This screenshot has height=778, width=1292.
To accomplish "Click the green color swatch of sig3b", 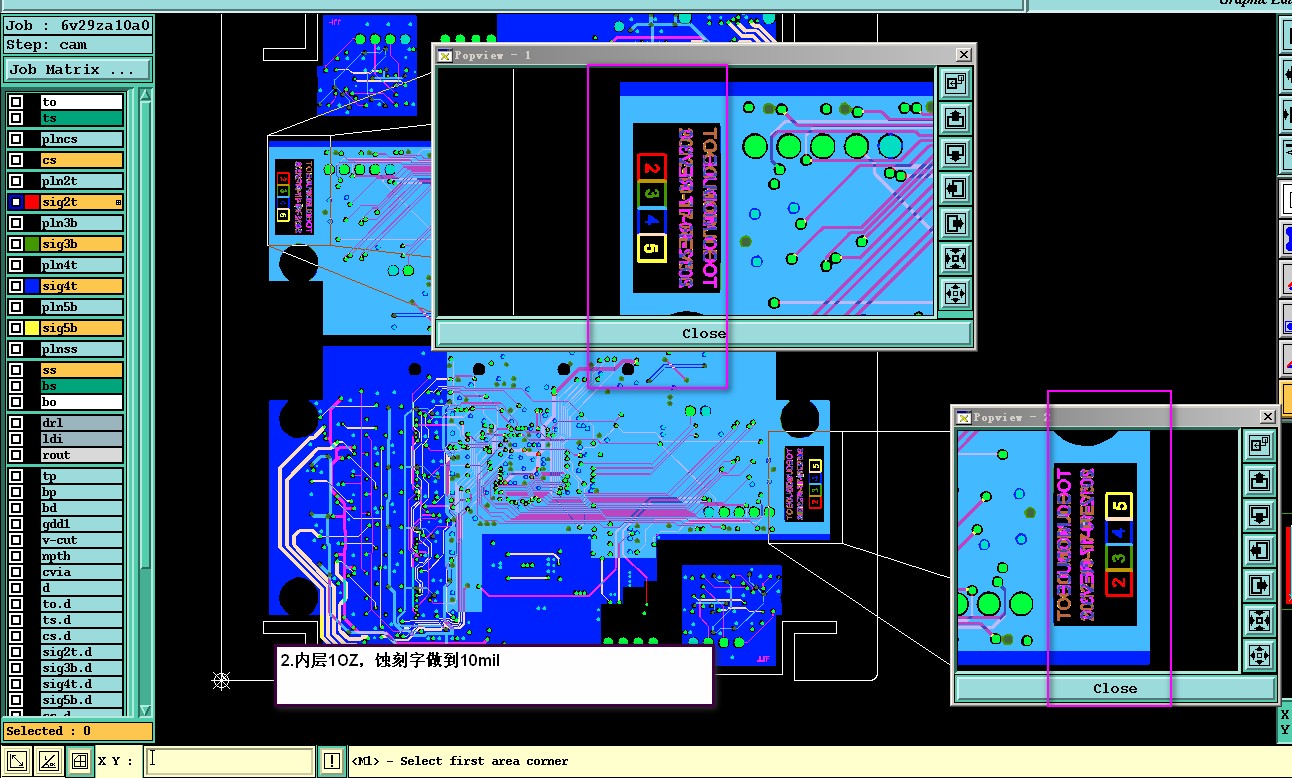I will click(x=32, y=244).
